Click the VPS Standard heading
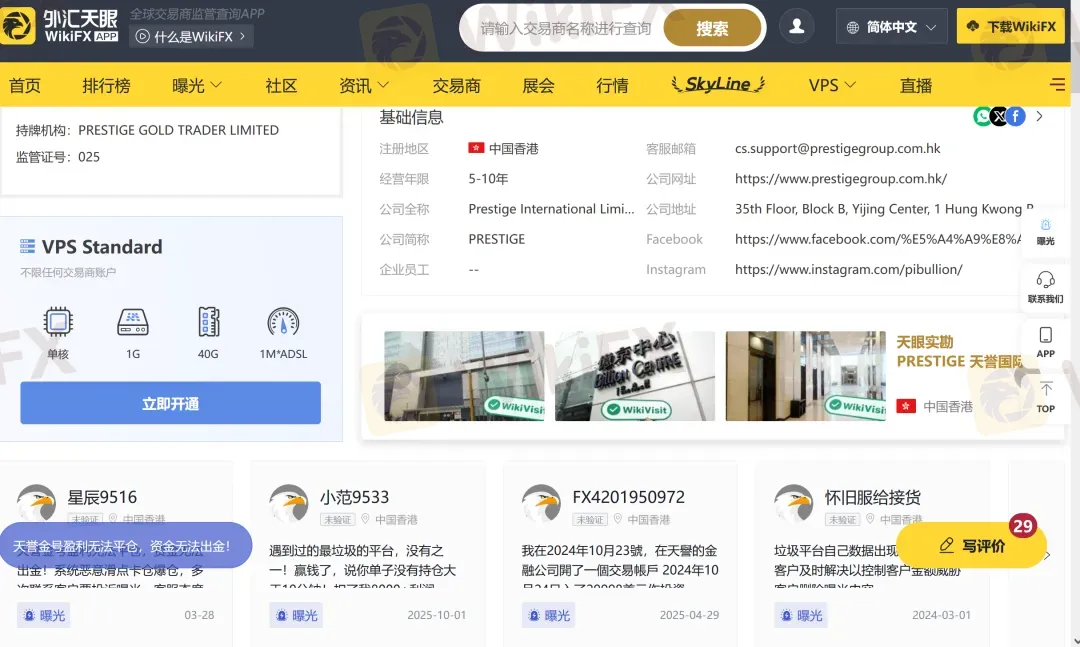The height and width of the screenshot is (647, 1080). [102, 247]
